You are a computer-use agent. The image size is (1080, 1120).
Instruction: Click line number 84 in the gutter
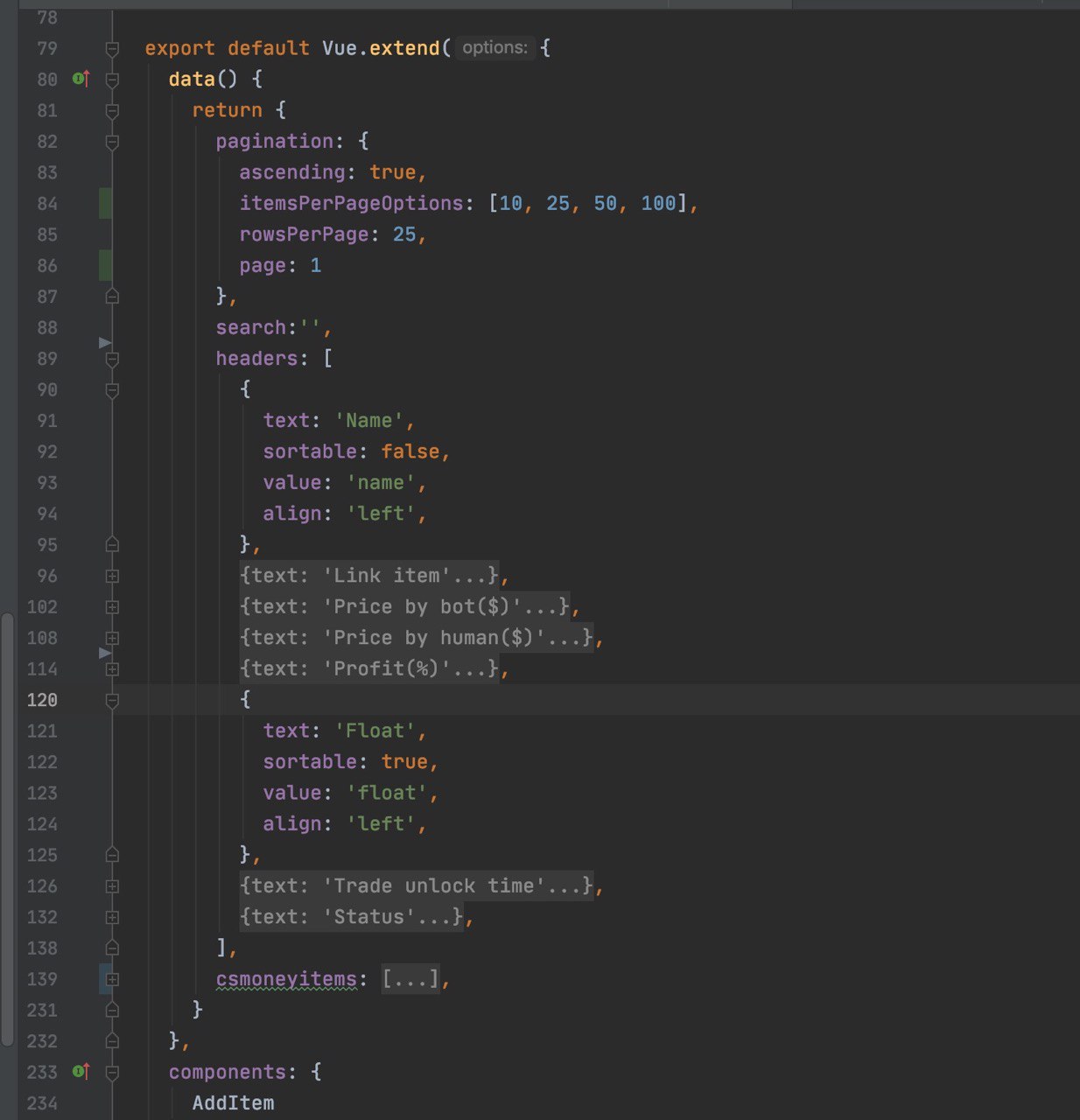click(47, 204)
